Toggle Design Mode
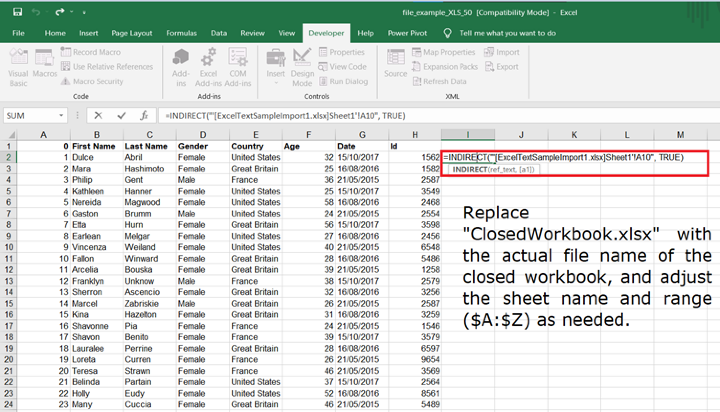The width and height of the screenshot is (720, 412). [x=303, y=62]
